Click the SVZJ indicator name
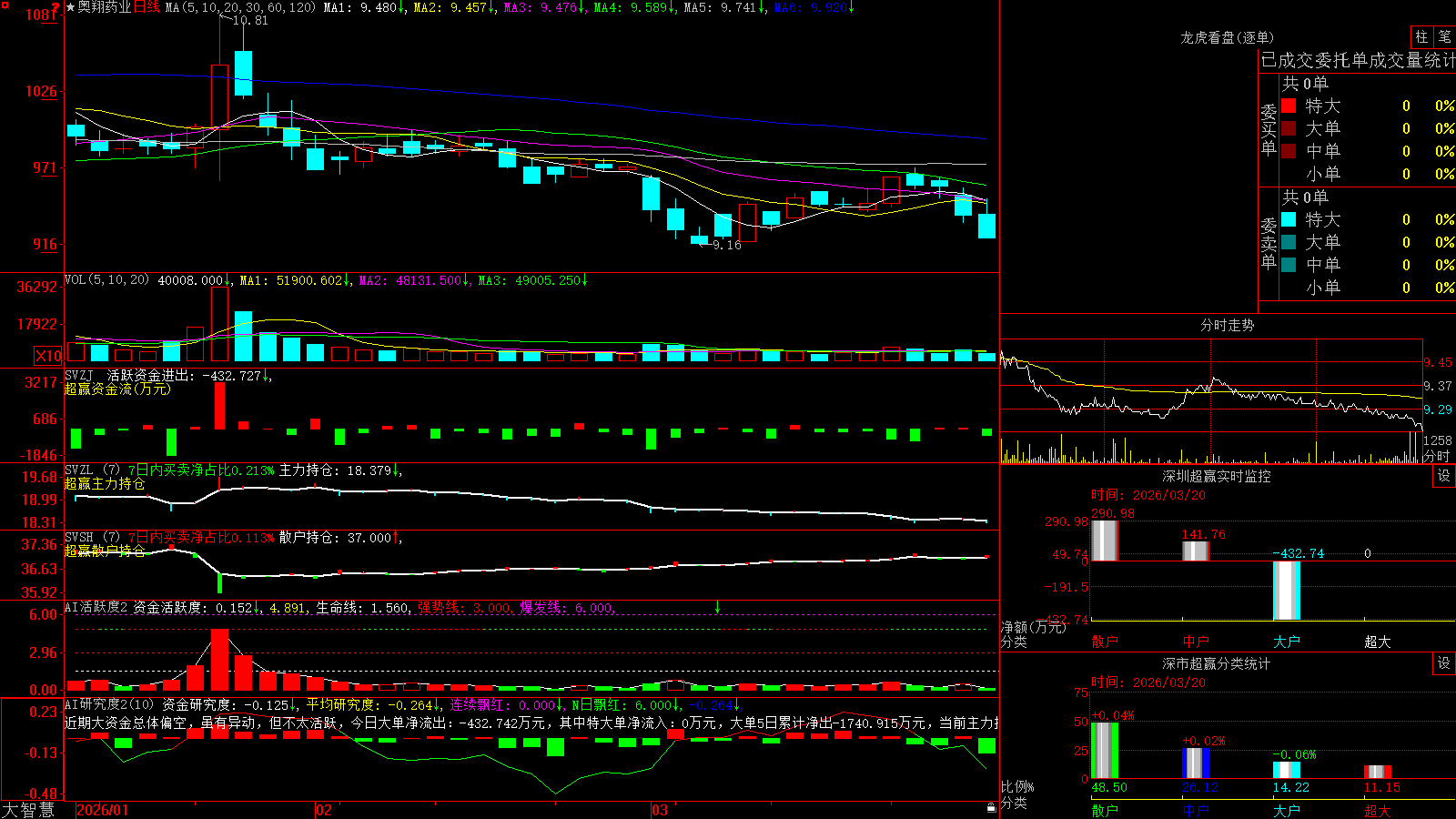The image size is (1456, 819). point(79,375)
